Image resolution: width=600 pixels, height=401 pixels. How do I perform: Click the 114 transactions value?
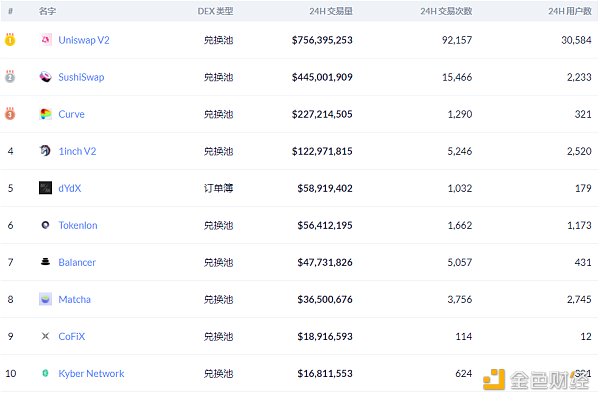(x=464, y=336)
